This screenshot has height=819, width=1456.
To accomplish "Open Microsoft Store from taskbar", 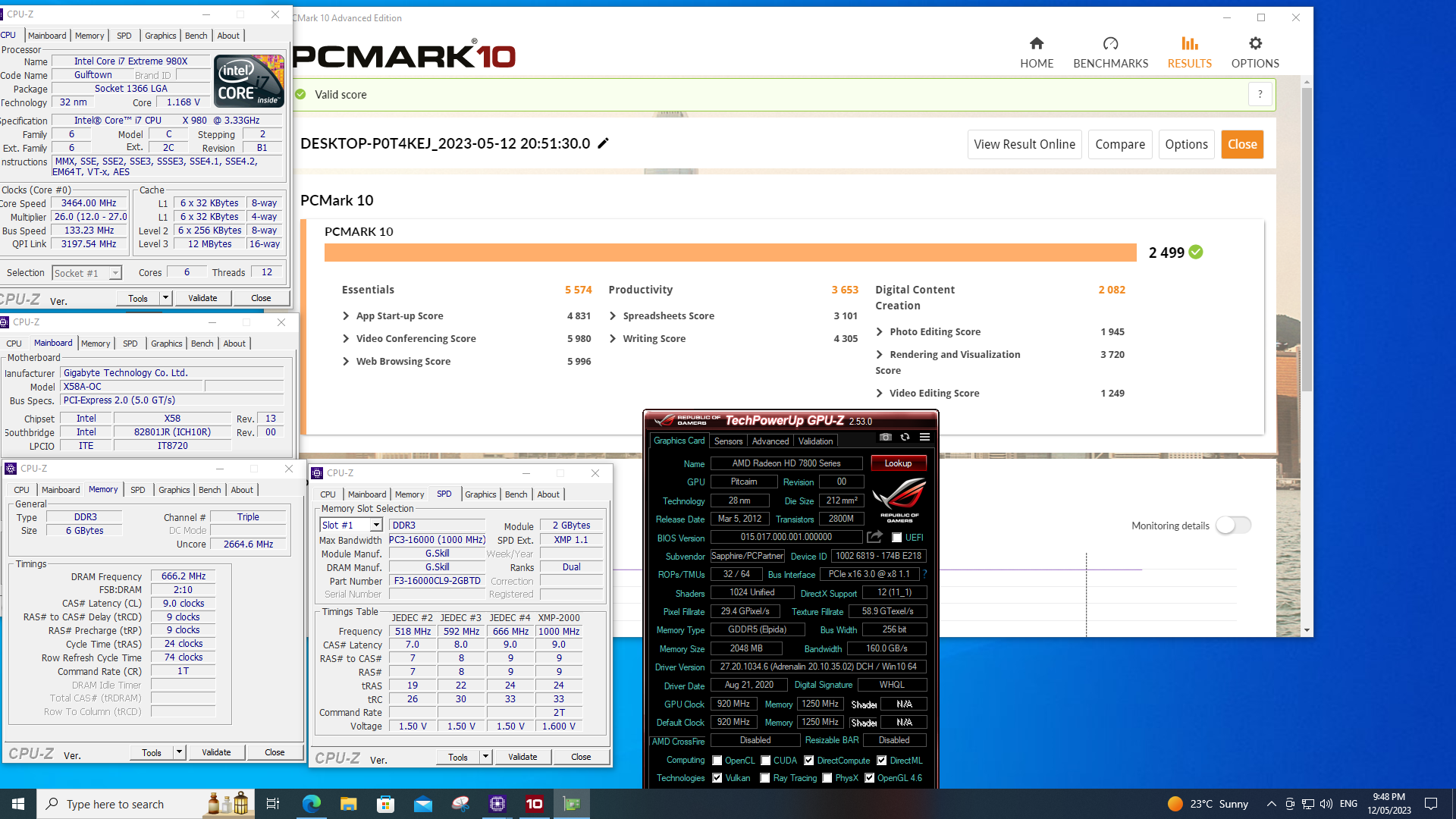I will click(385, 804).
